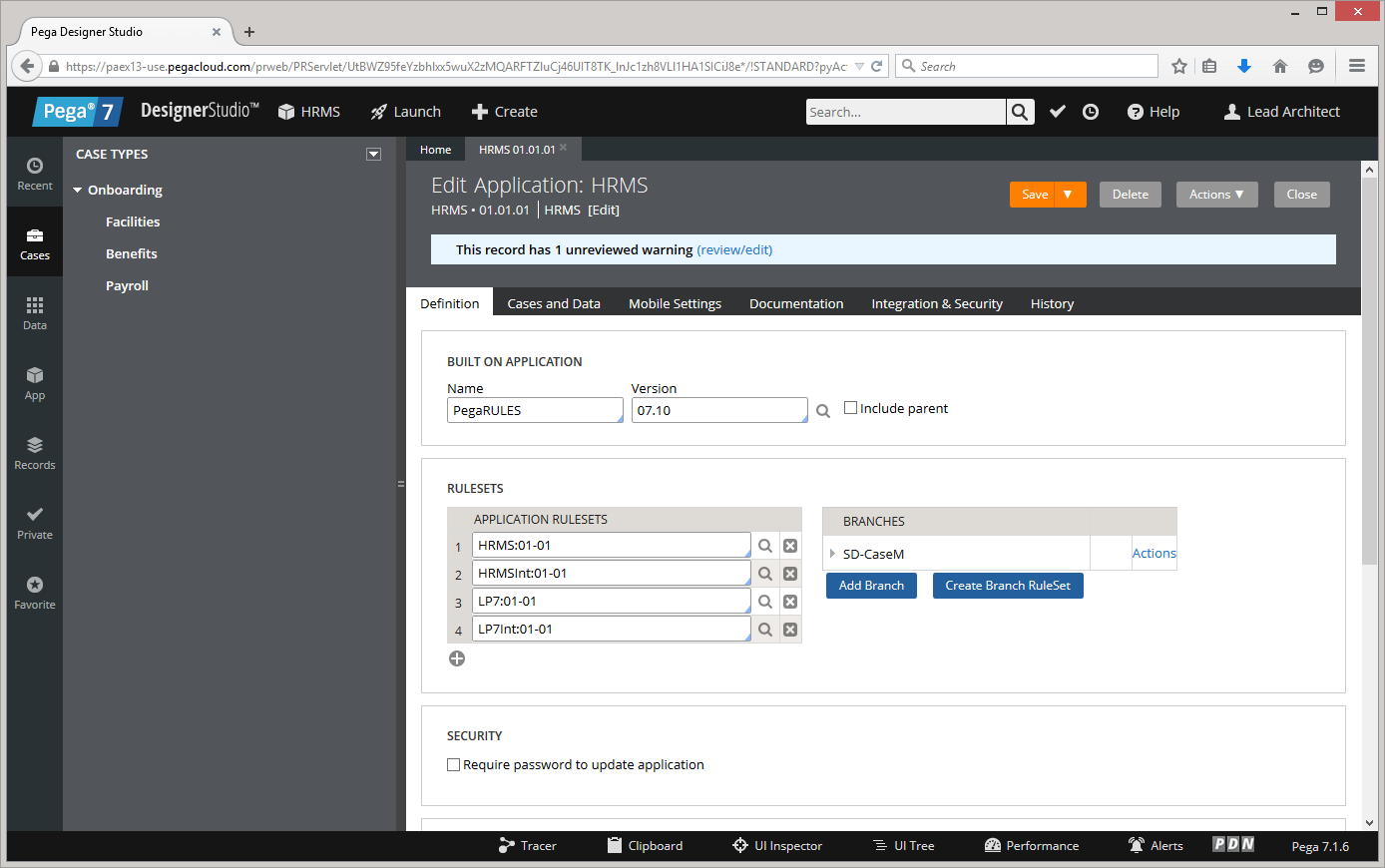The height and width of the screenshot is (868, 1385).
Task: Expand the SD-CaseM branch row
Action: click(832, 554)
